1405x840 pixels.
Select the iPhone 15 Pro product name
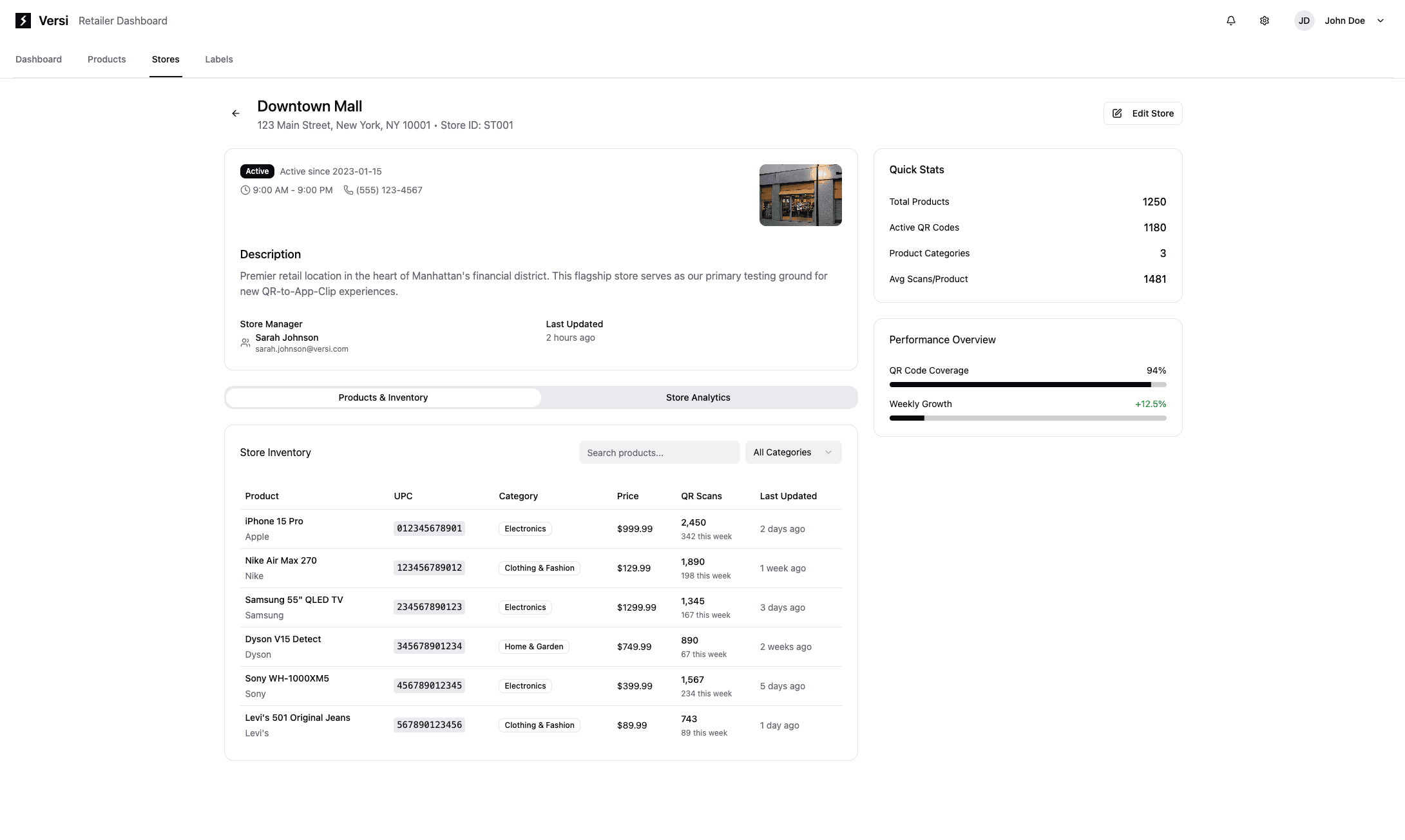(x=274, y=521)
